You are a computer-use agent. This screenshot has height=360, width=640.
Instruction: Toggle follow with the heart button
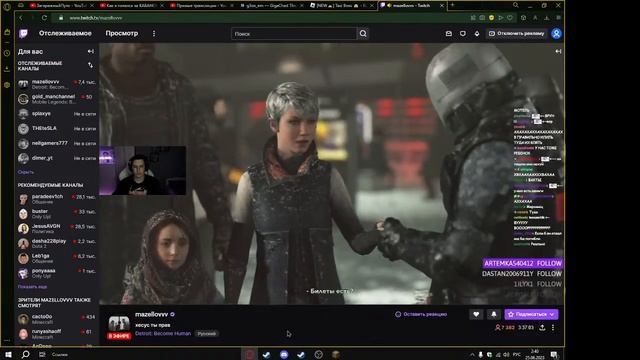pyautogui.click(x=476, y=314)
